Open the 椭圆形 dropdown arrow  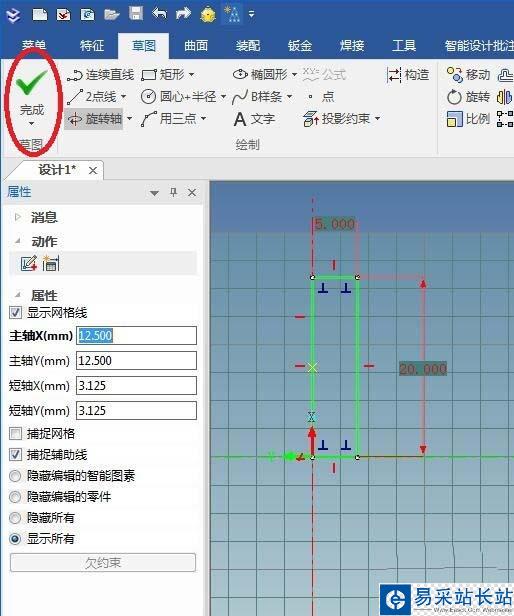[x=294, y=74]
